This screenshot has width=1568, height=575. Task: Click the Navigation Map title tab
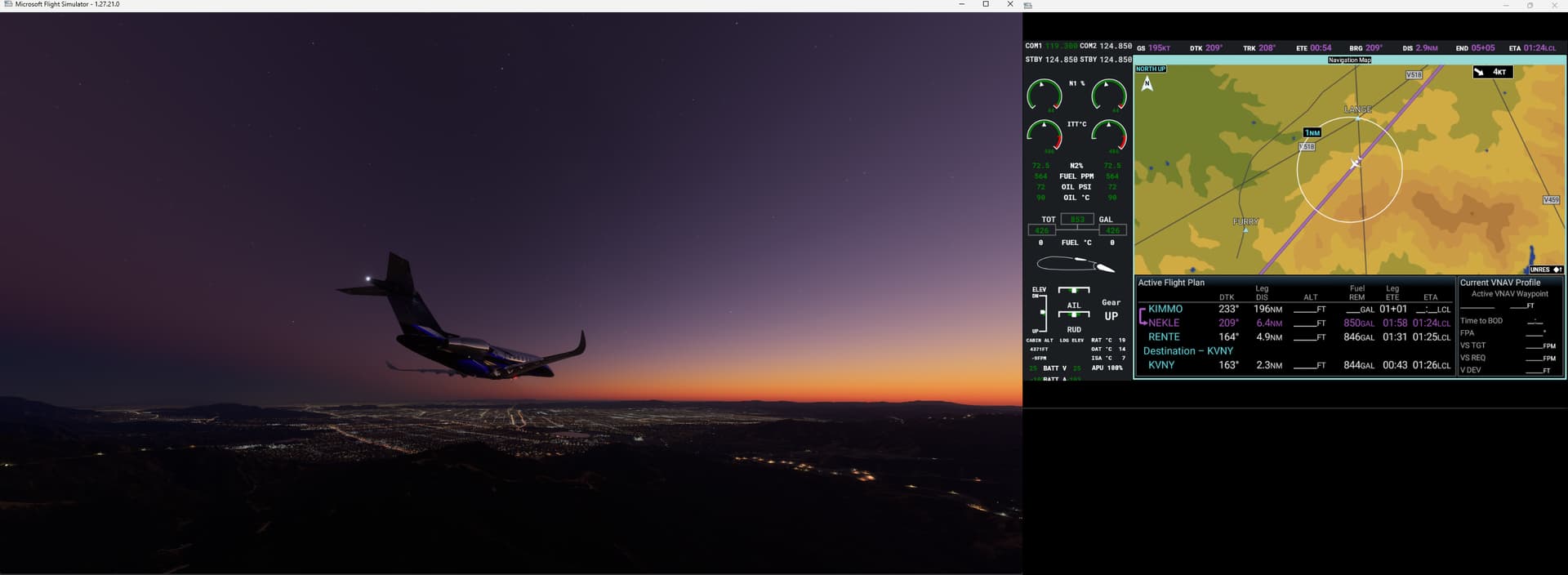(1349, 60)
